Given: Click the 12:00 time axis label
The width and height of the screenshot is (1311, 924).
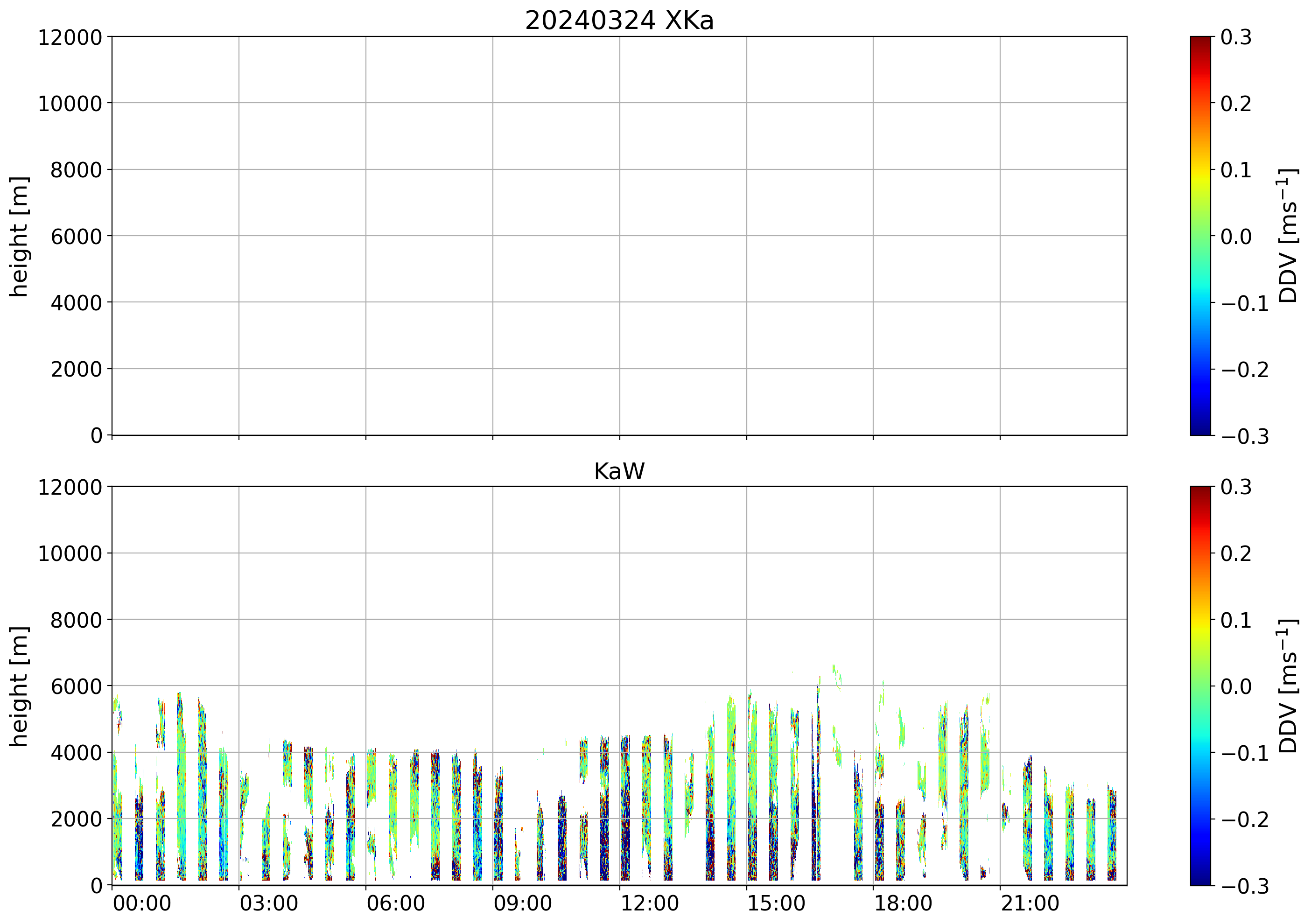Looking at the screenshot, I should [x=649, y=904].
